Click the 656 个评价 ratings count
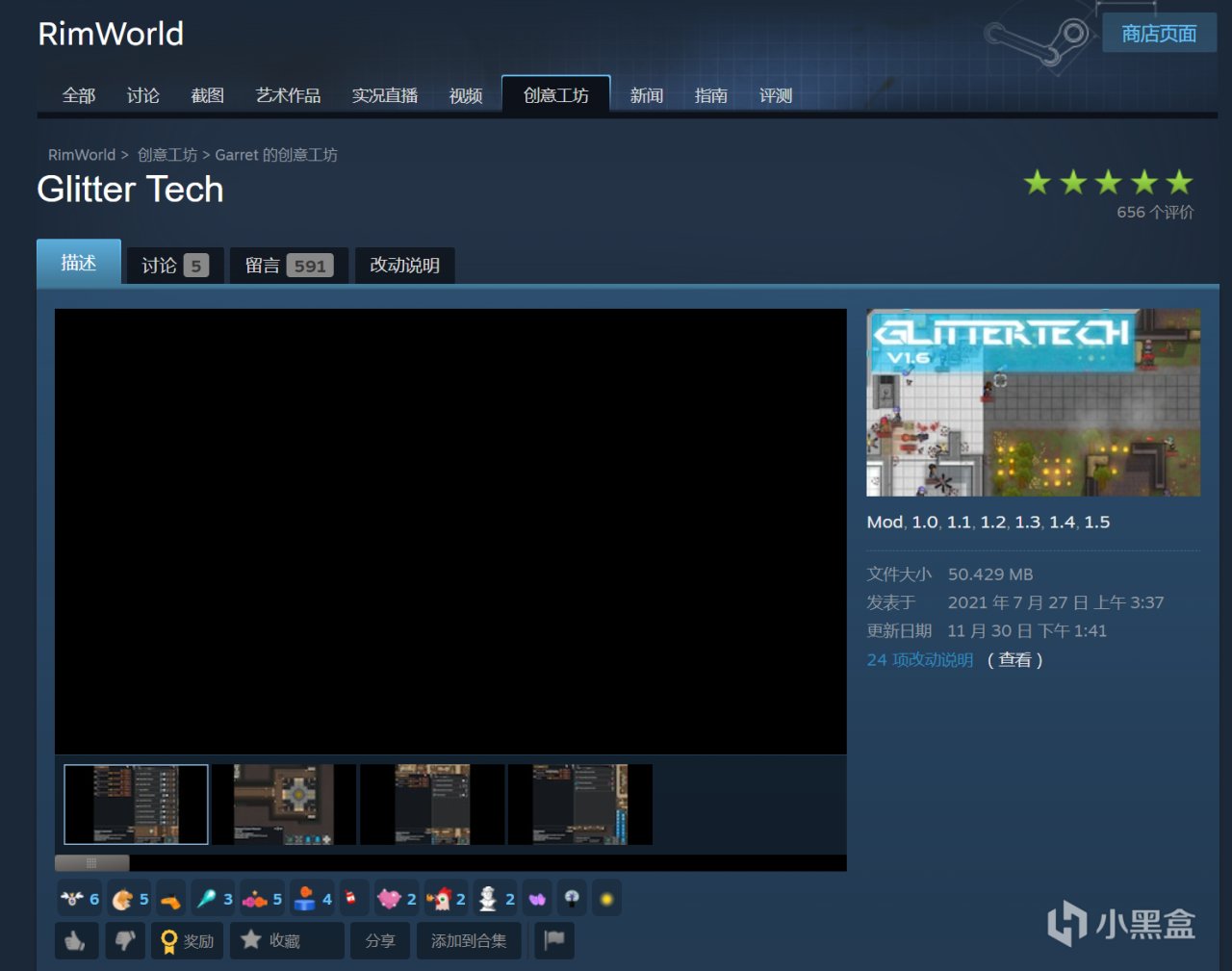The width and height of the screenshot is (1232, 971). pos(1155,213)
